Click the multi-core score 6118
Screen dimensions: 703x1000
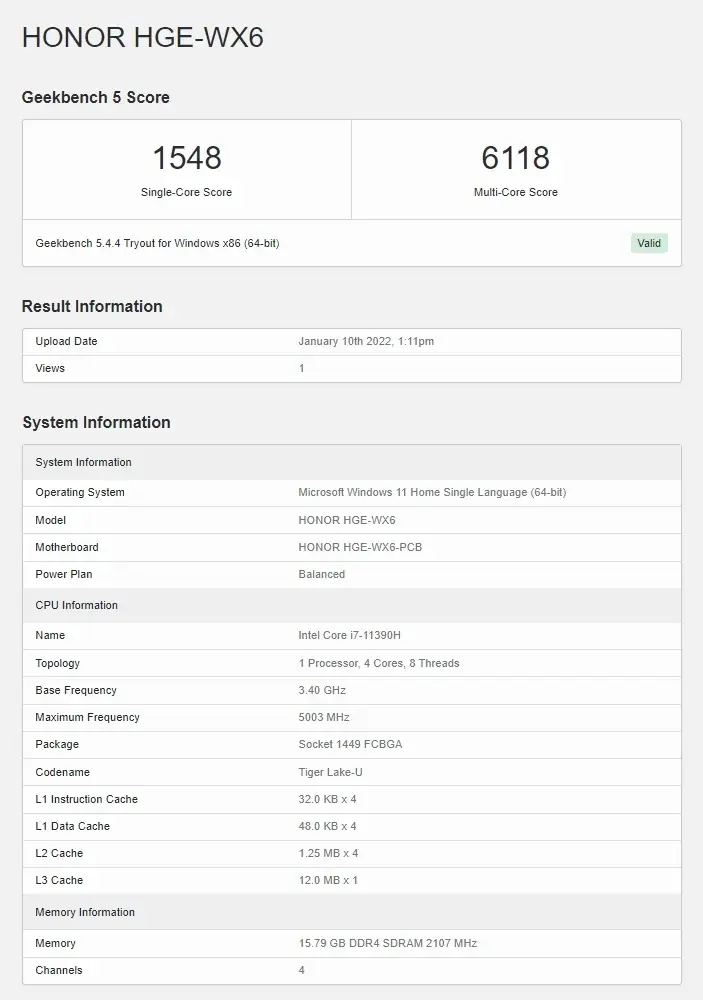(515, 158)
